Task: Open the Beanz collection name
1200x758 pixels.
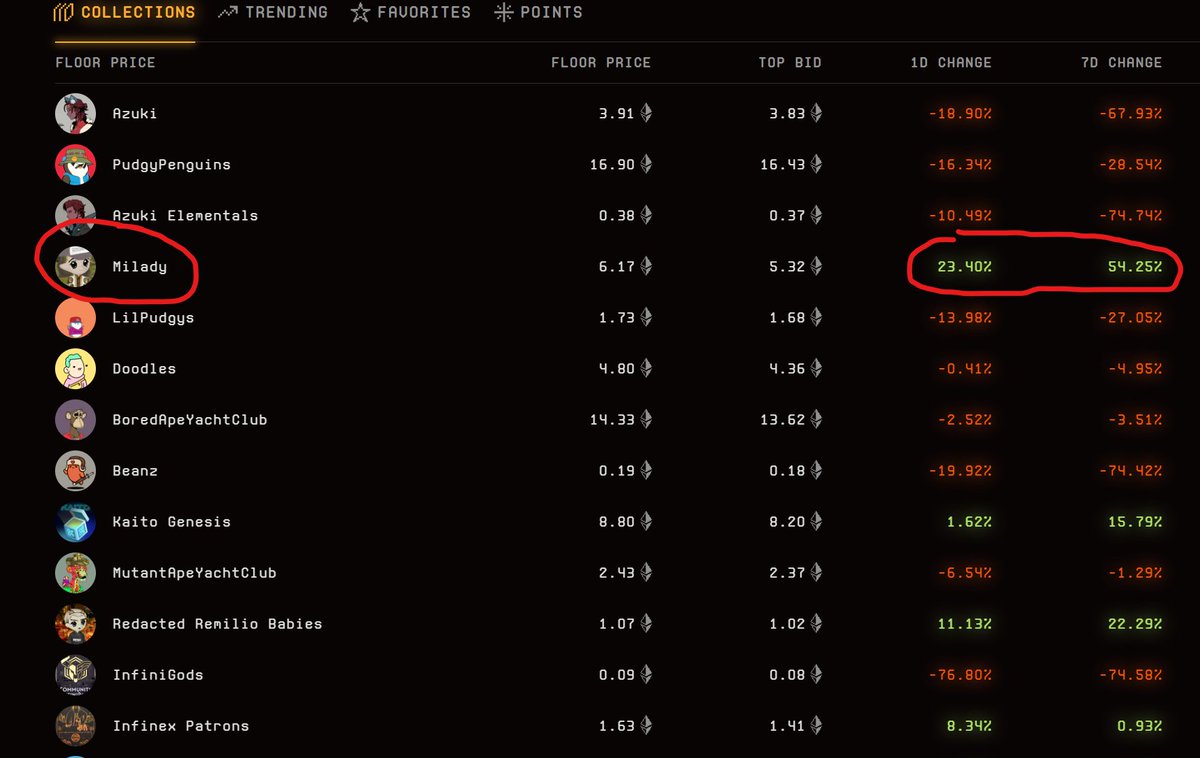Action: point(135,471)
